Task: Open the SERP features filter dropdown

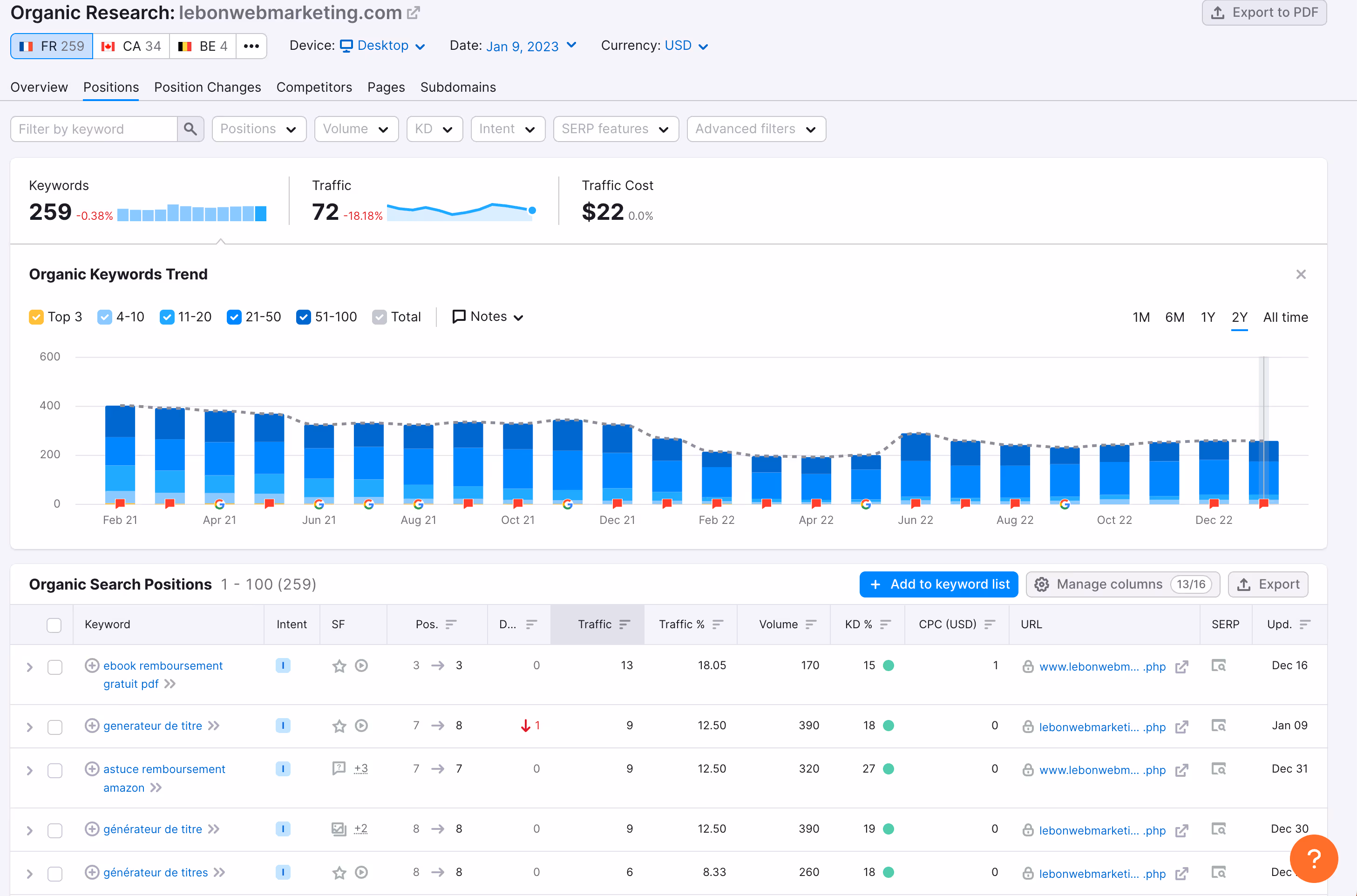Action: (615, 129)
